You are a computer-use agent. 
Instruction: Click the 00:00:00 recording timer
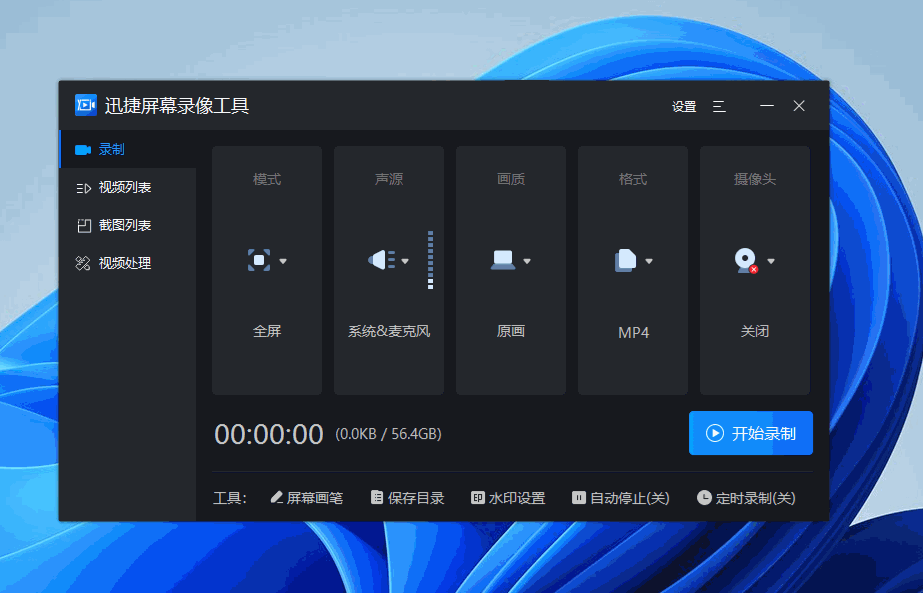pyautogui.click(x=268, y=435)
